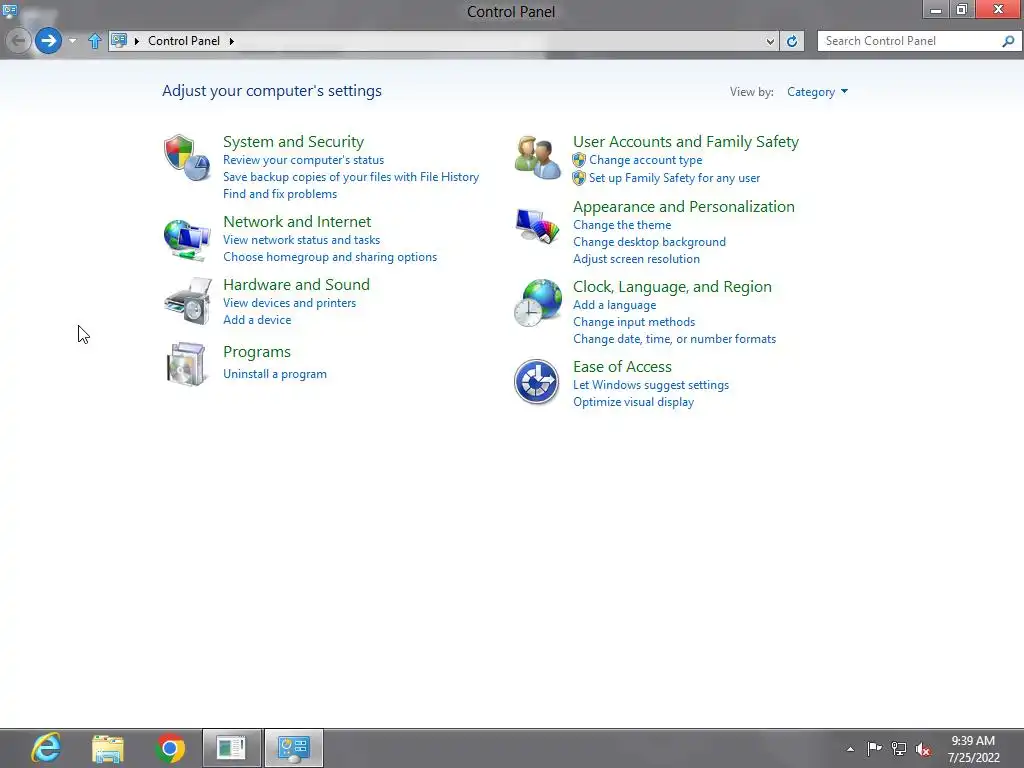Screen dimensions: 1024x768
Task: Open Clock, Language, and Region heading
Action: 672,287
